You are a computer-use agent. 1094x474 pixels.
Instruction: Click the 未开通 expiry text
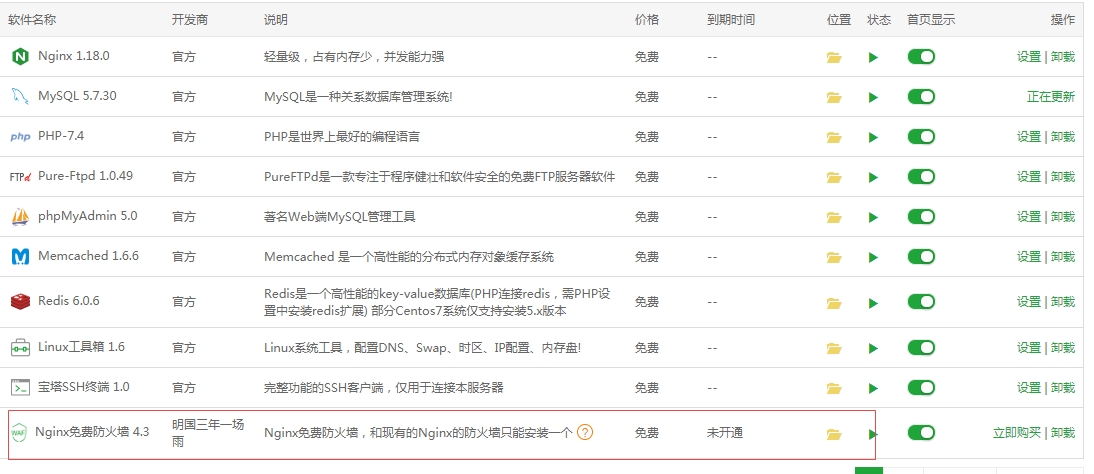725,433
